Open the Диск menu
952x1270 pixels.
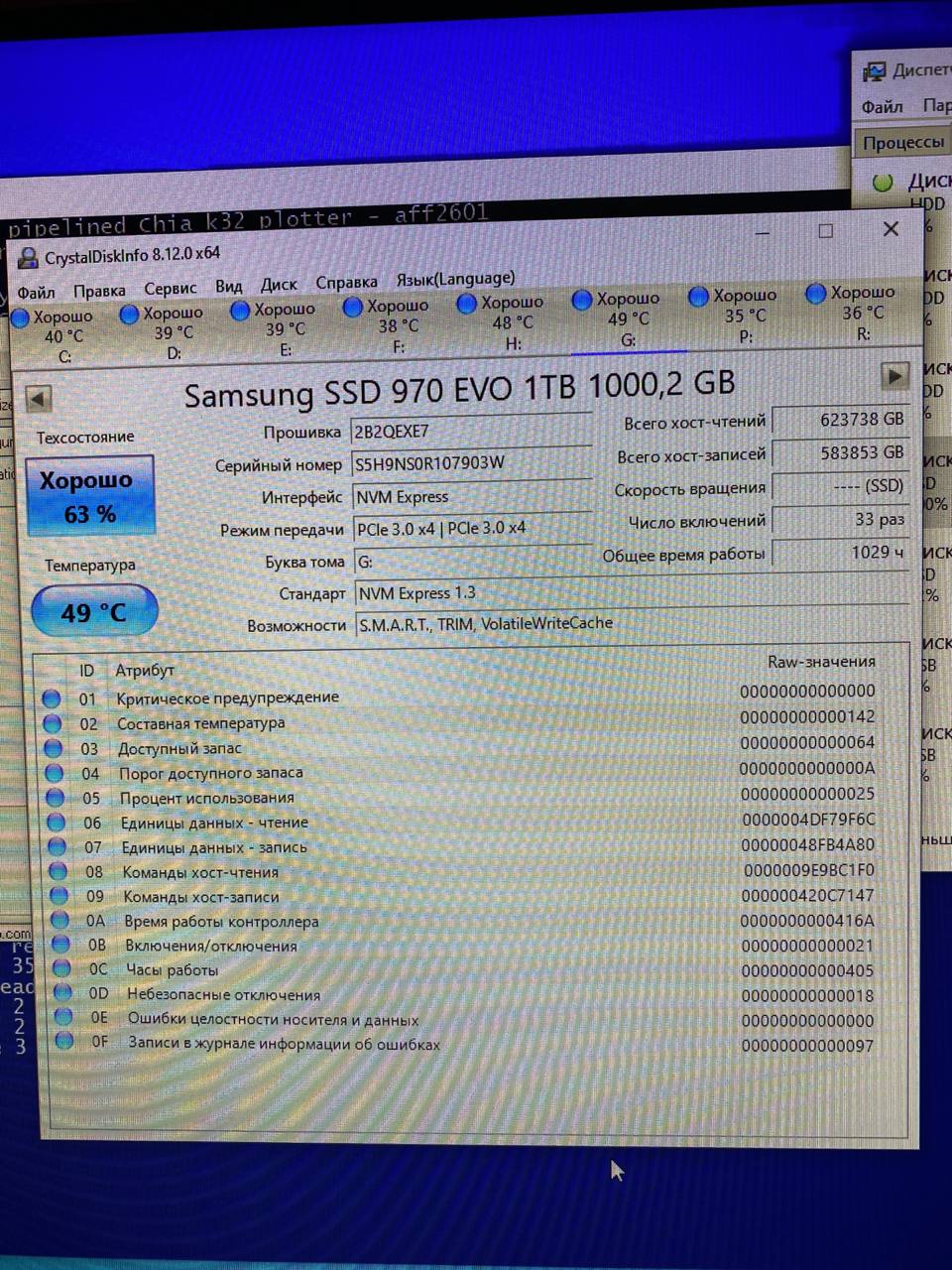pyautogui.click(x=279, y=285)
